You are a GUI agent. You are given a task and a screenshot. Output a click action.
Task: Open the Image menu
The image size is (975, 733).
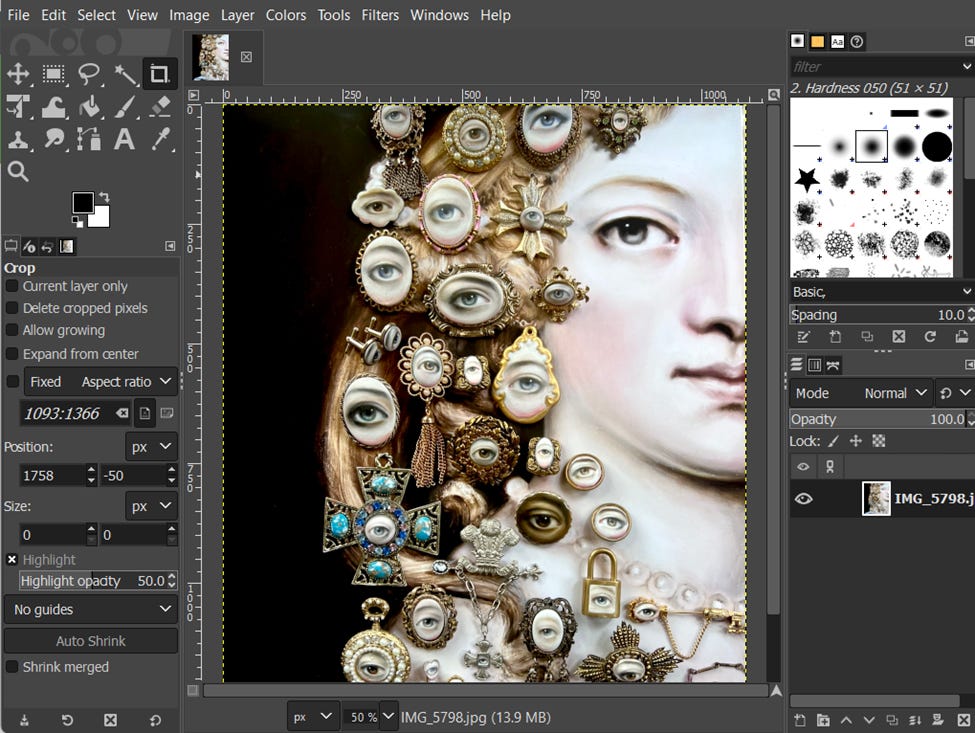tap(189, 15)
